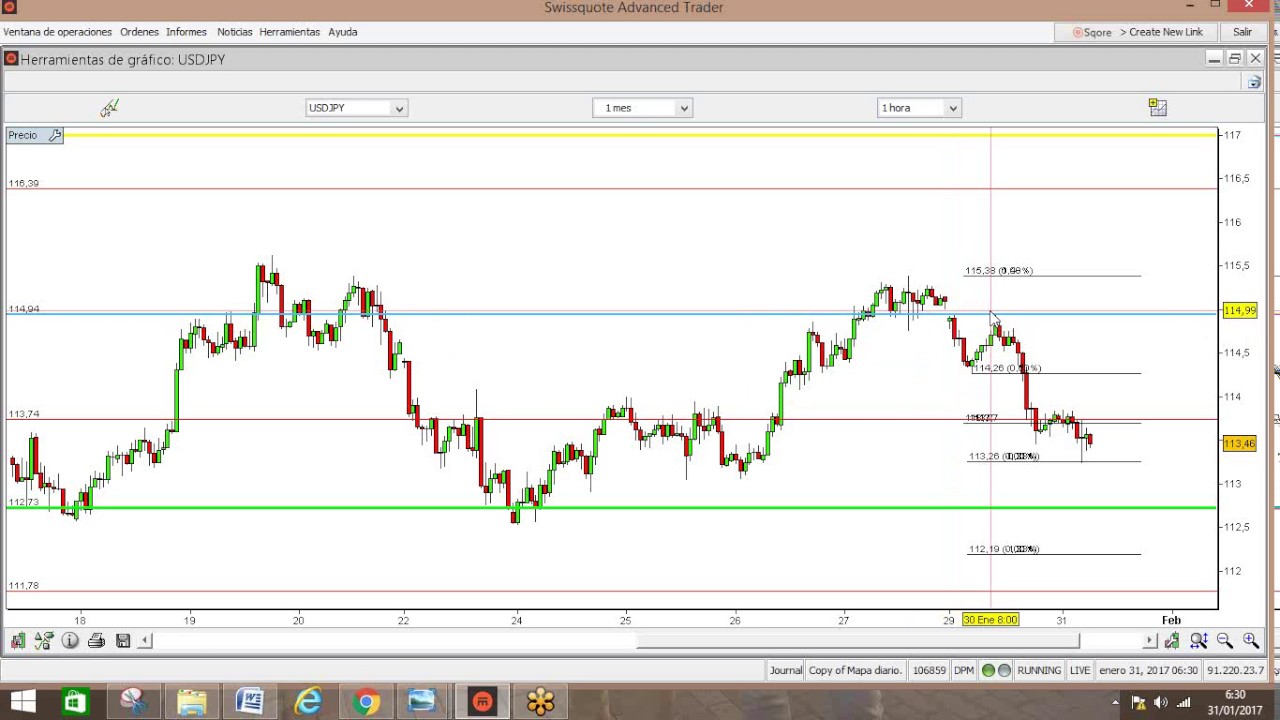
Task: Click the 112,19 Fibonacci level label
Action: (x=1003, y=549)
